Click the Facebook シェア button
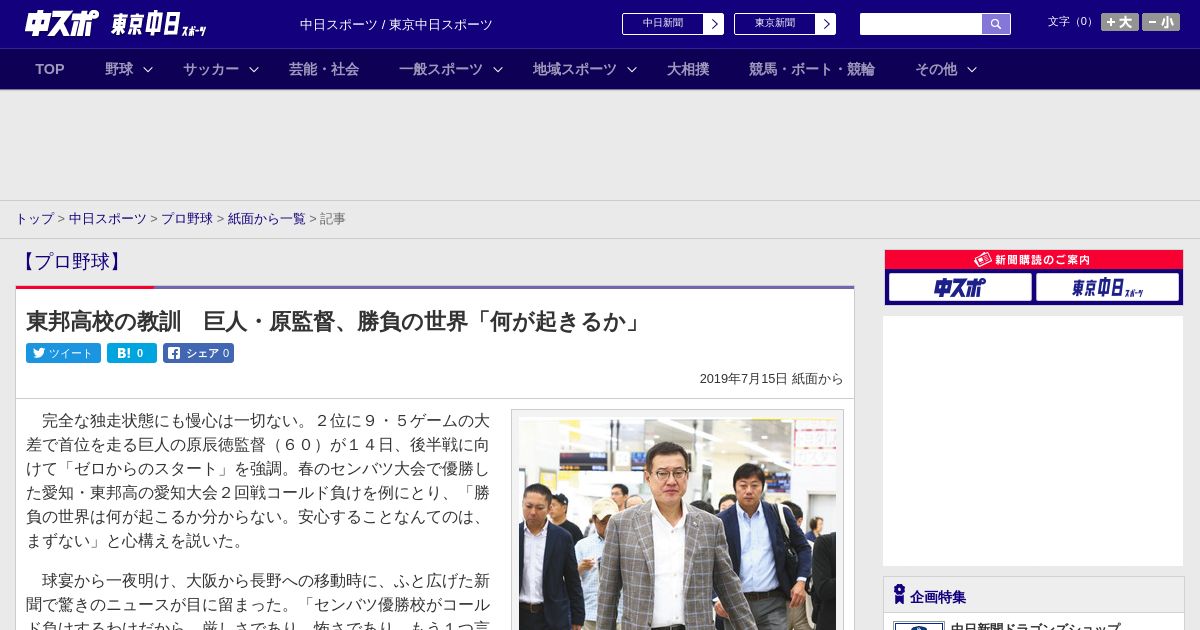Image resolution: width=1200 pixels, height=630 pixels. (198, 353)
